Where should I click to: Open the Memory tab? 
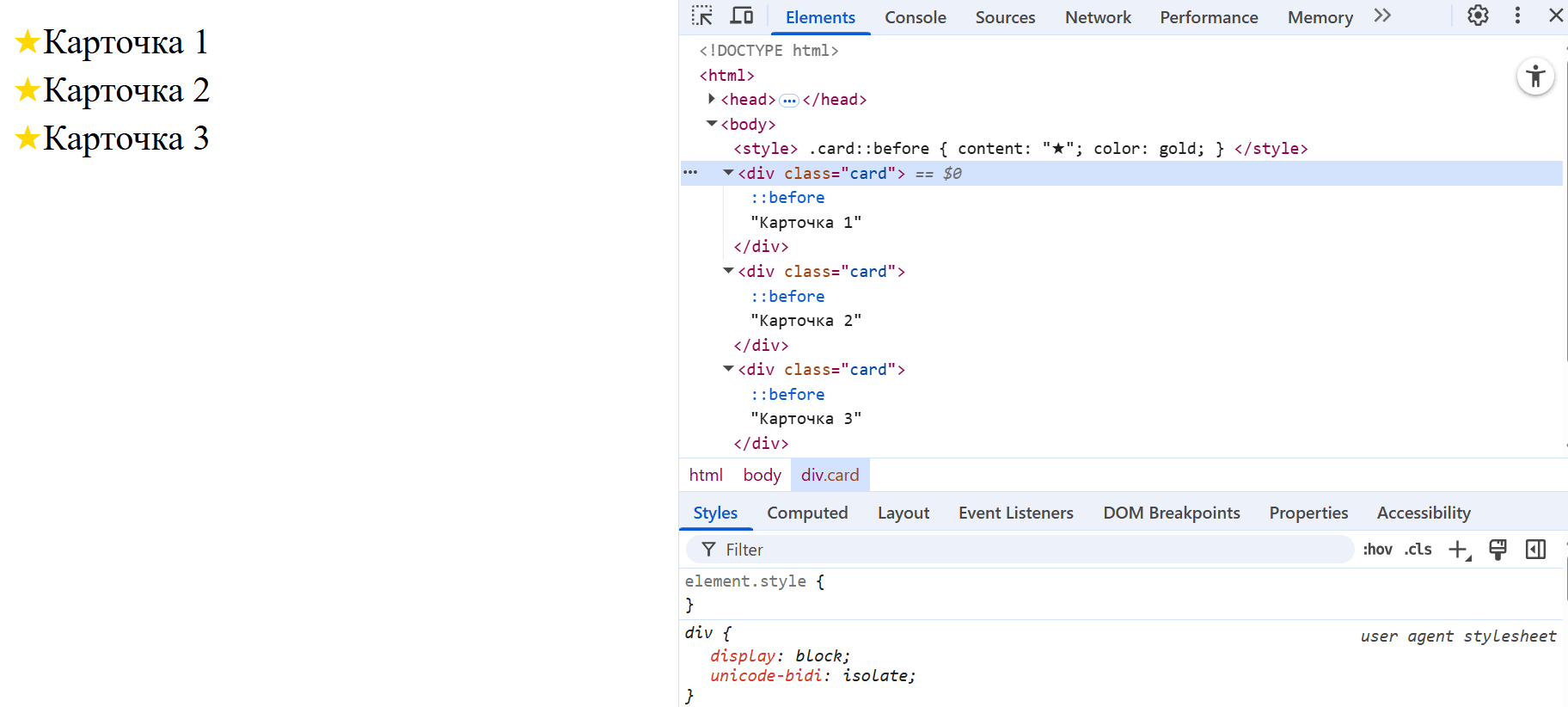(x=1320, y=17)
